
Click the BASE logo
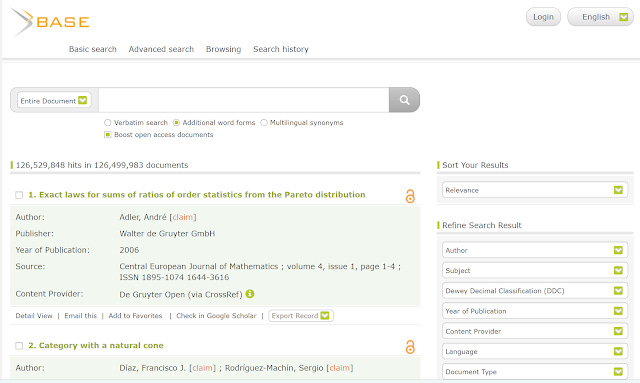50,22
